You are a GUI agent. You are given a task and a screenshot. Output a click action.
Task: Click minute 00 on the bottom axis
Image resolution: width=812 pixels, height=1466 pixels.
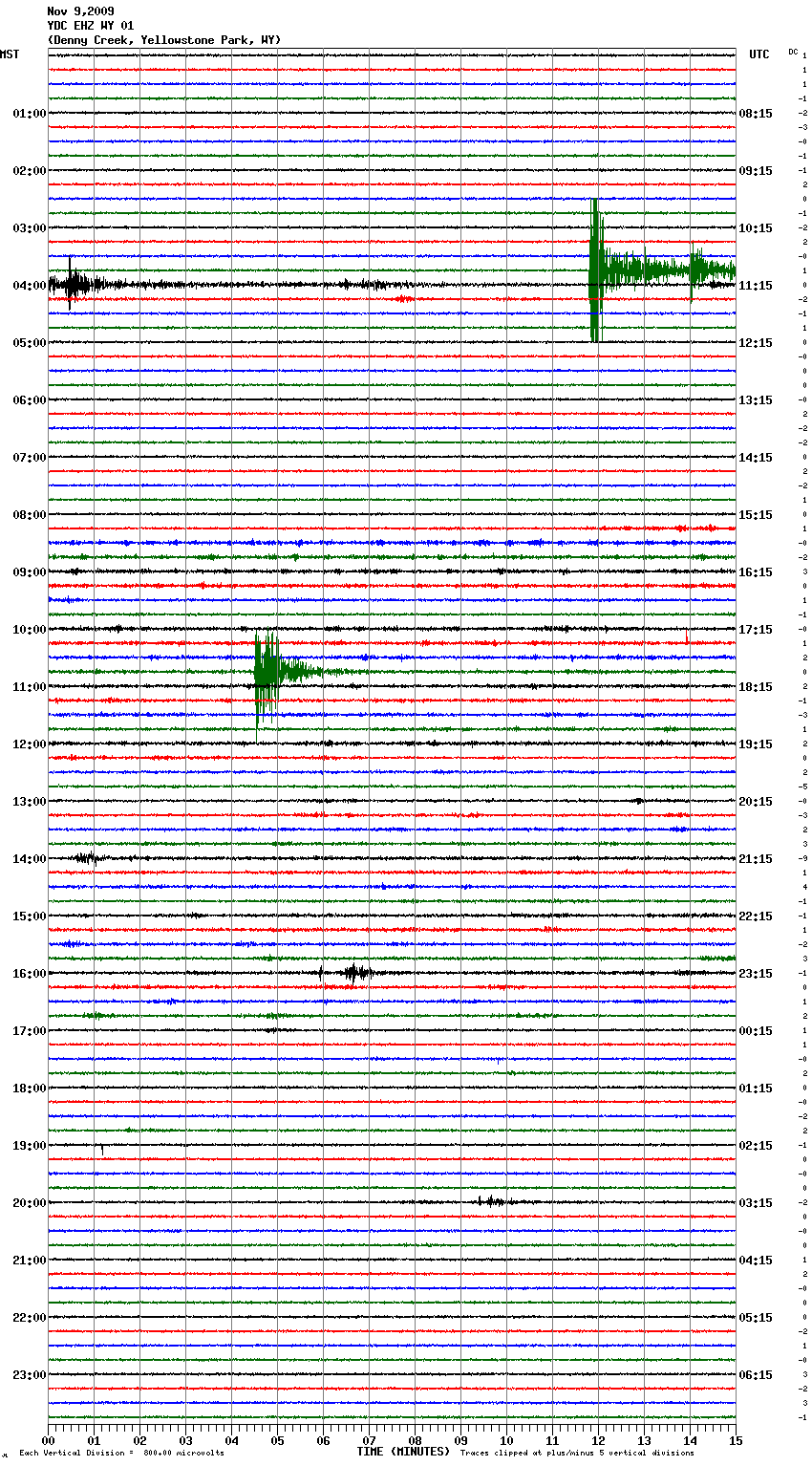point(49,1440)
